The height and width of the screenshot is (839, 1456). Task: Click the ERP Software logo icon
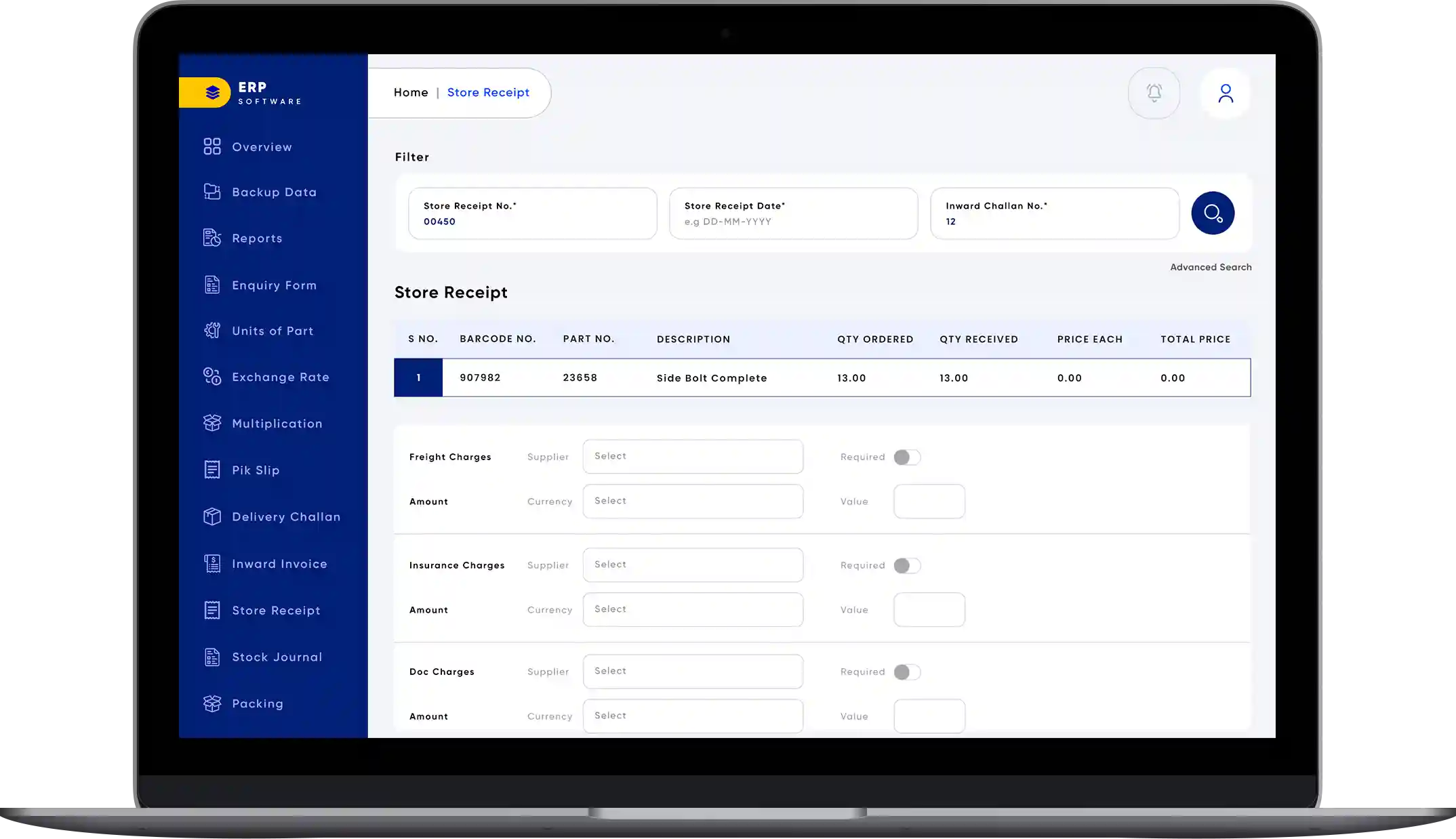212,92
